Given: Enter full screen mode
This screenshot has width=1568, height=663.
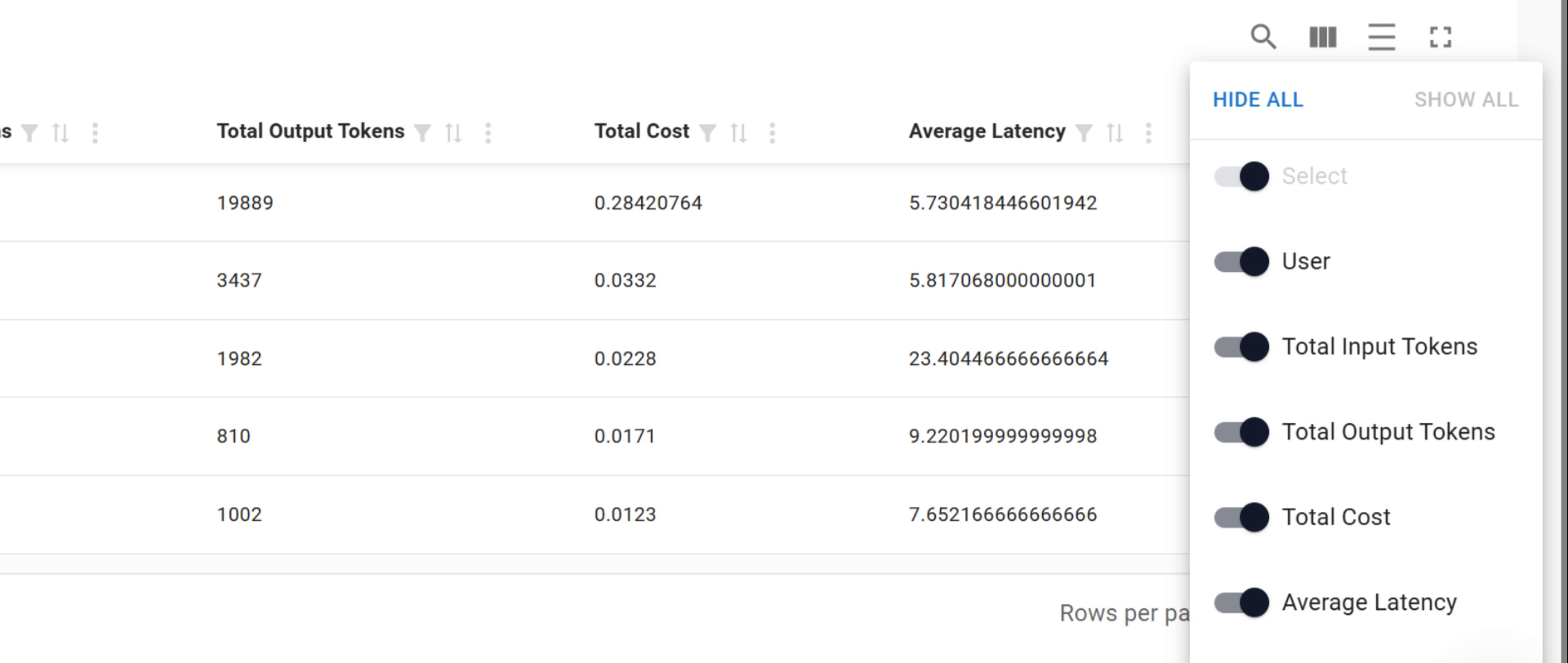Looking at the screenshot, I should point(1440,37).
